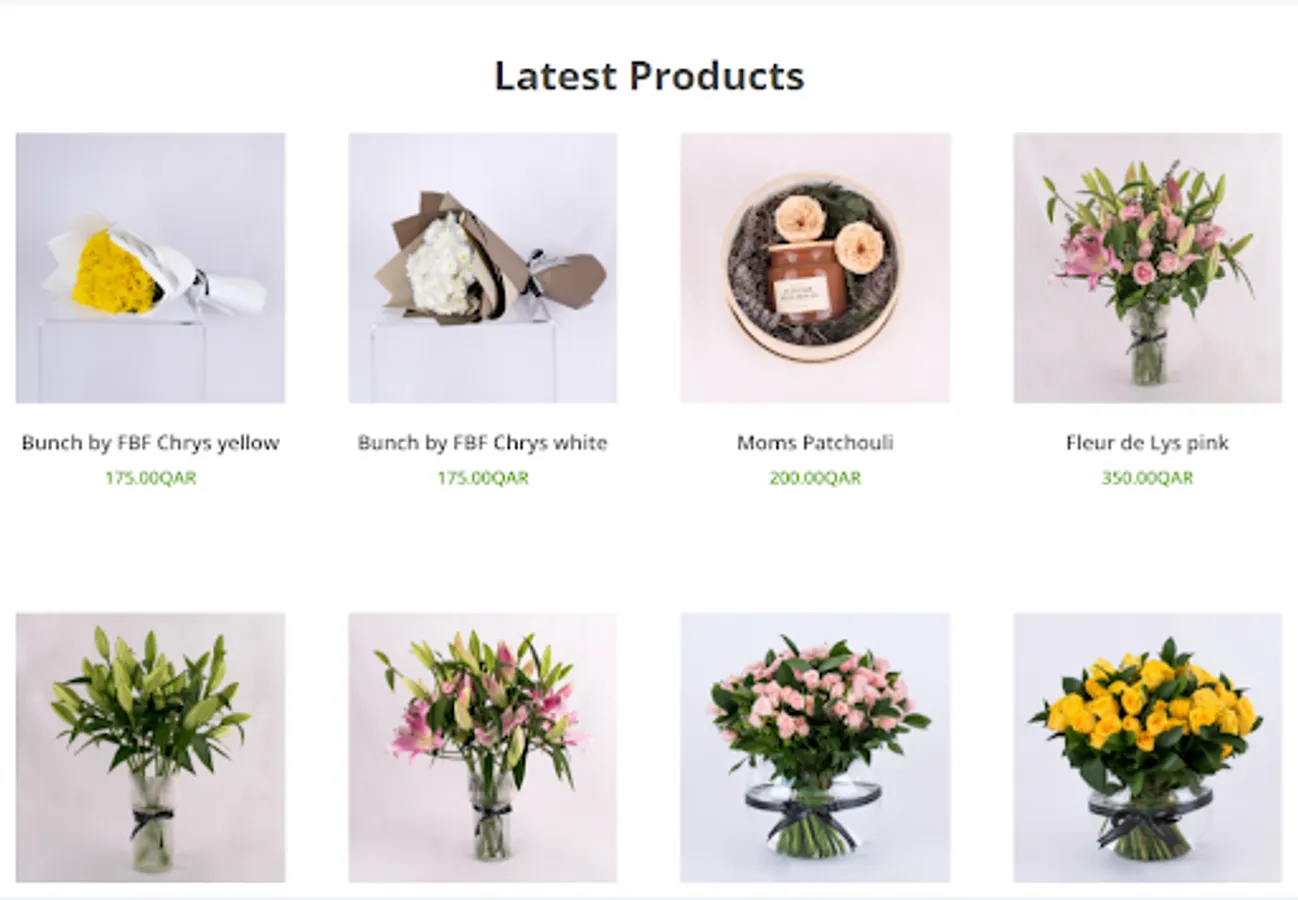Open the Moms Patchouli candle box image
Screen dimensions: 1298x900
click(x=815, y=268)
